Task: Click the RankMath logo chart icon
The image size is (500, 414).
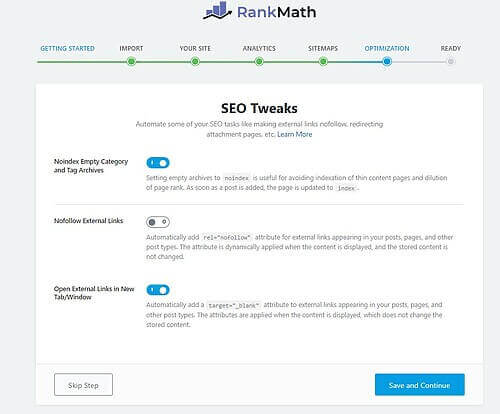Action: tap(217, 11)
